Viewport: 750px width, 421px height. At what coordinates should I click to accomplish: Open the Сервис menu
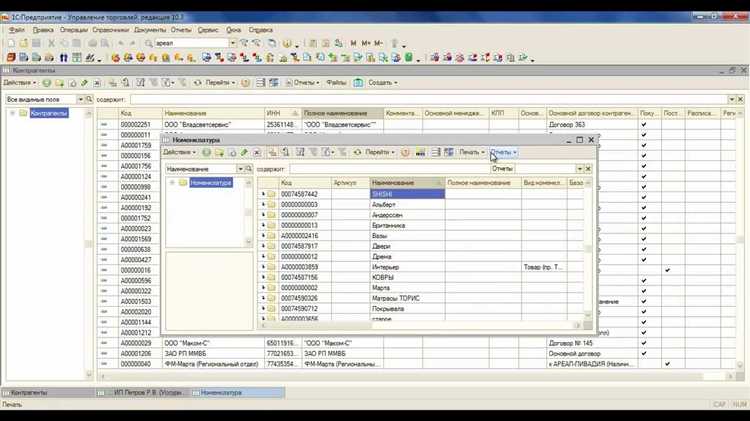208,30
